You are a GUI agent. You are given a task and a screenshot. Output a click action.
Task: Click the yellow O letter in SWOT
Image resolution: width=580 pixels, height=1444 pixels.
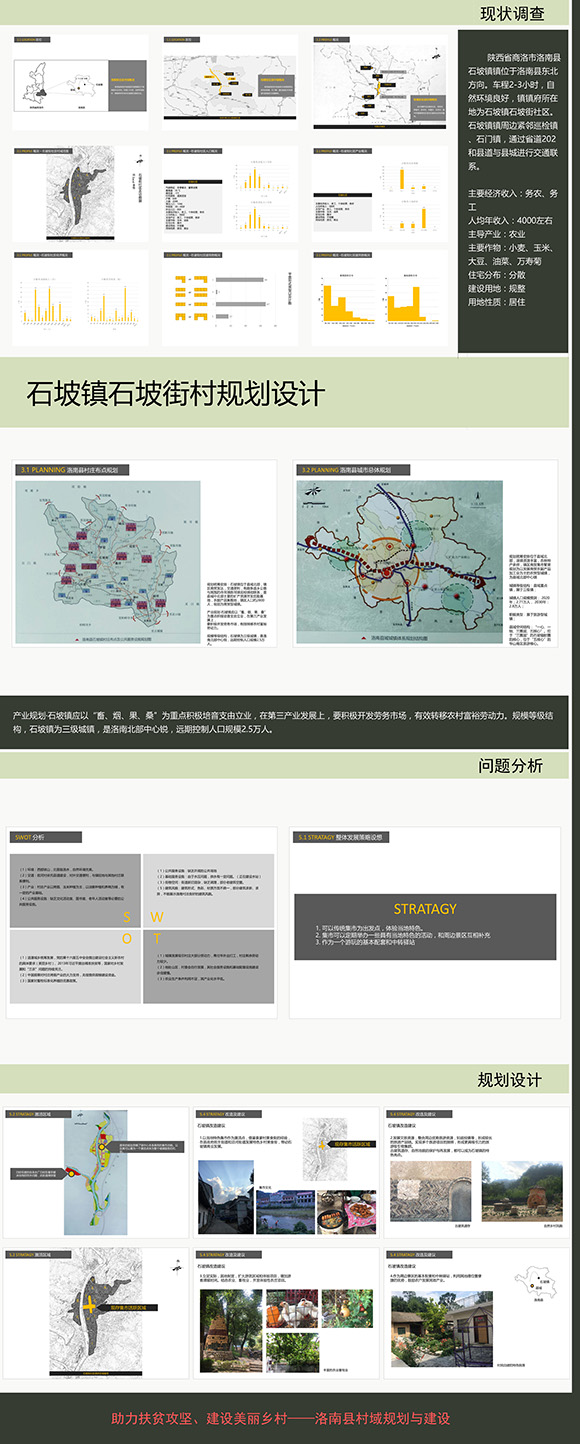point(126,939)
